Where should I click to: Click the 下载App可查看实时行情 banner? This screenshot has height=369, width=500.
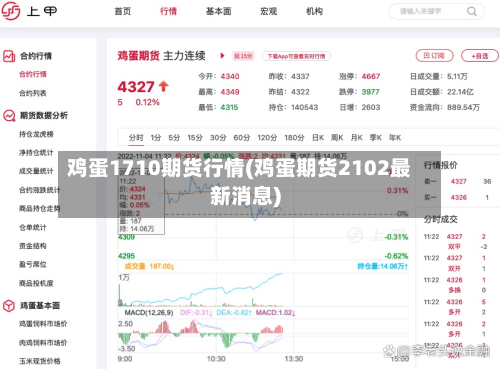pyautogui.click(x=296, y=56)
